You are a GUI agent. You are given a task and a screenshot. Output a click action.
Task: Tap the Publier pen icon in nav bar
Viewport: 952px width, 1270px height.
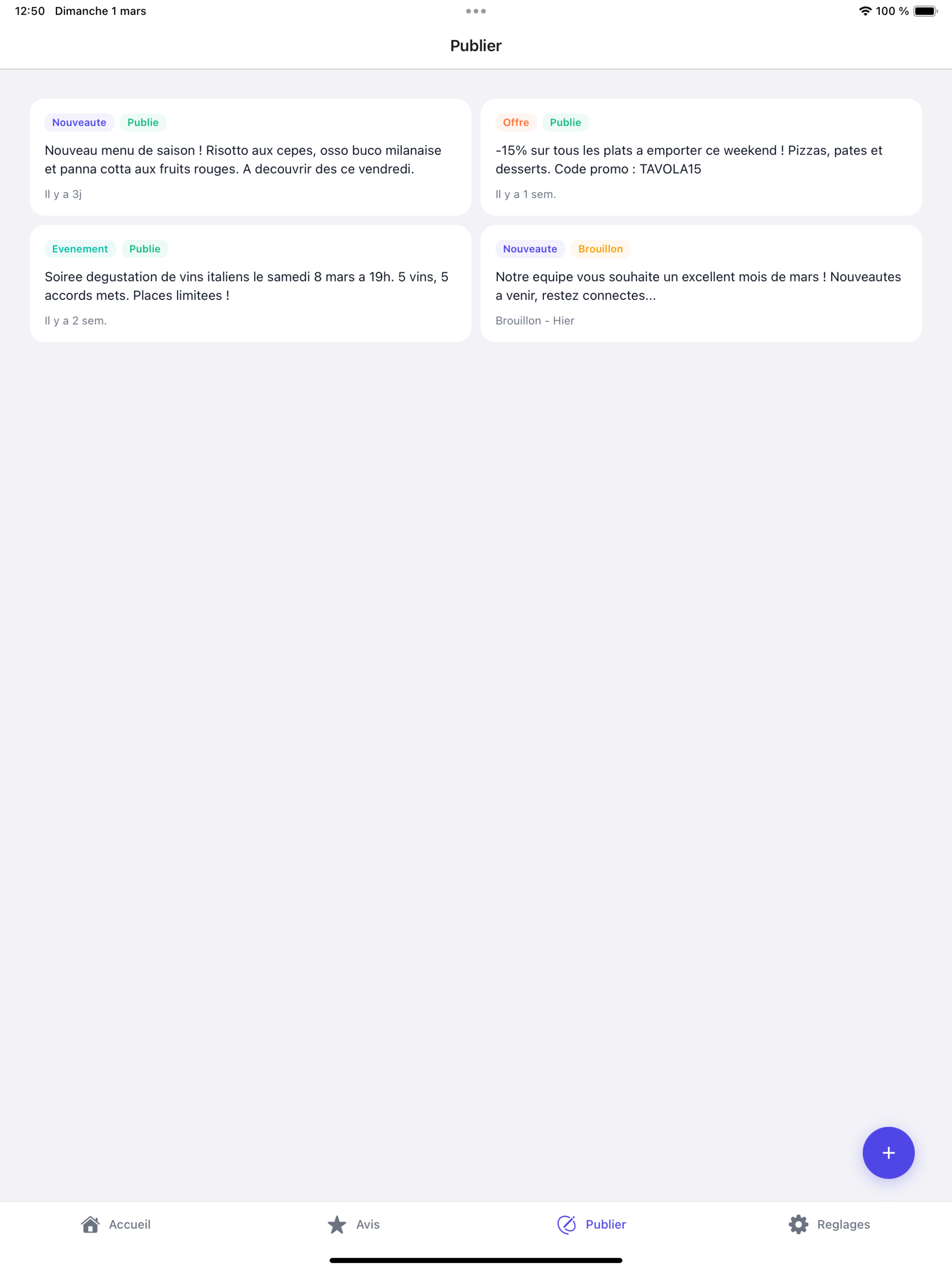567,1223
